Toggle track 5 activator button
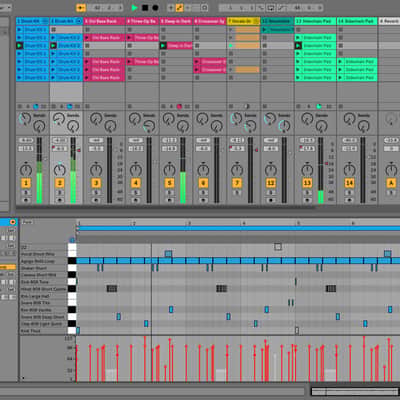Viewport: 400px width, 400px height. pyautogui.click(x=169, y=183)
